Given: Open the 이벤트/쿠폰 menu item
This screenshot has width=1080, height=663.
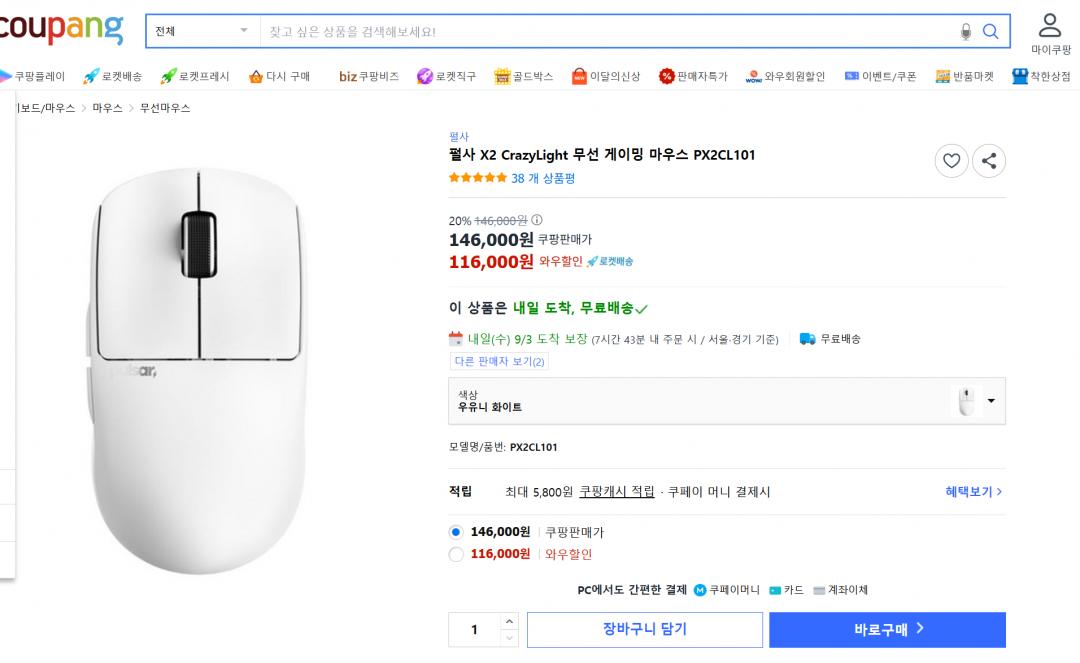Looking at the screenshot, I should [880, 76].
